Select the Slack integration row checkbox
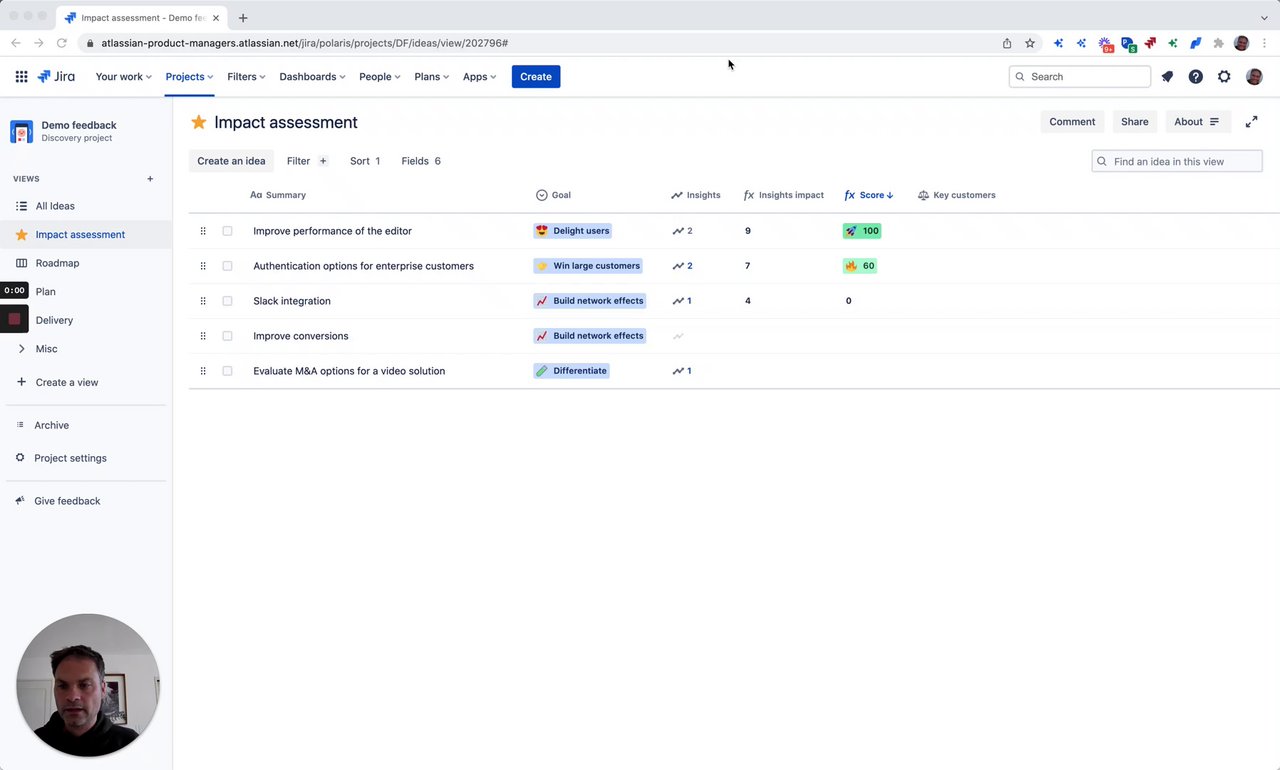Viewport: 1280px width, 770px height. point(227,301)
